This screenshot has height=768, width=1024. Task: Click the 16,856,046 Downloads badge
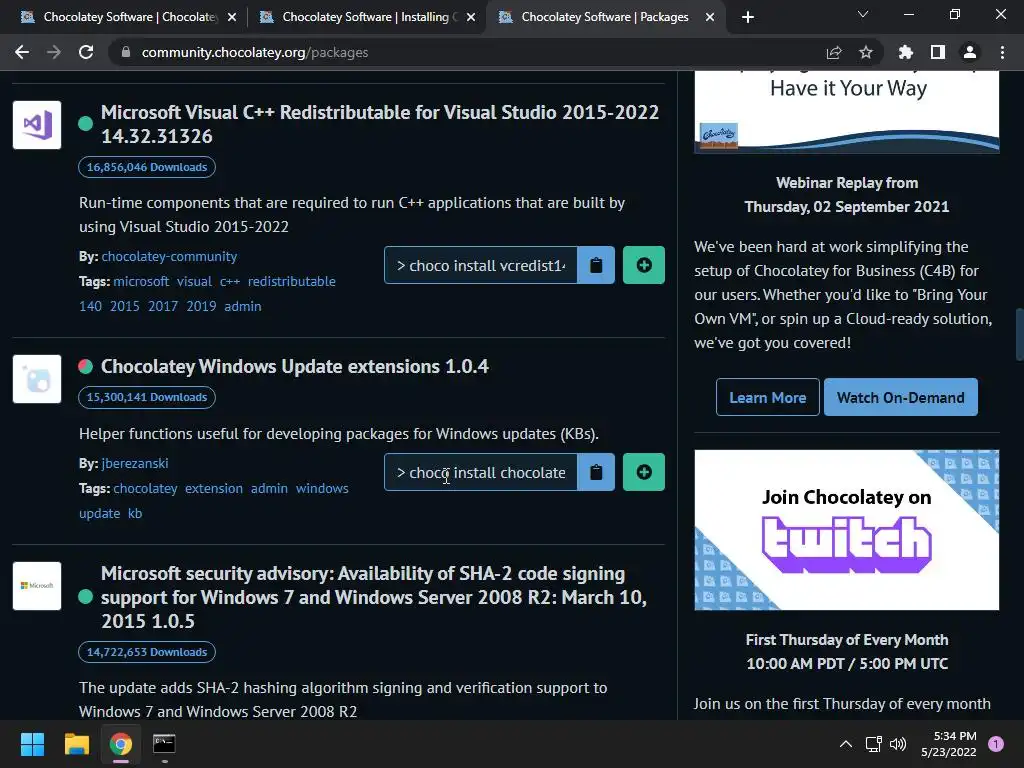(x=147, y=167)
